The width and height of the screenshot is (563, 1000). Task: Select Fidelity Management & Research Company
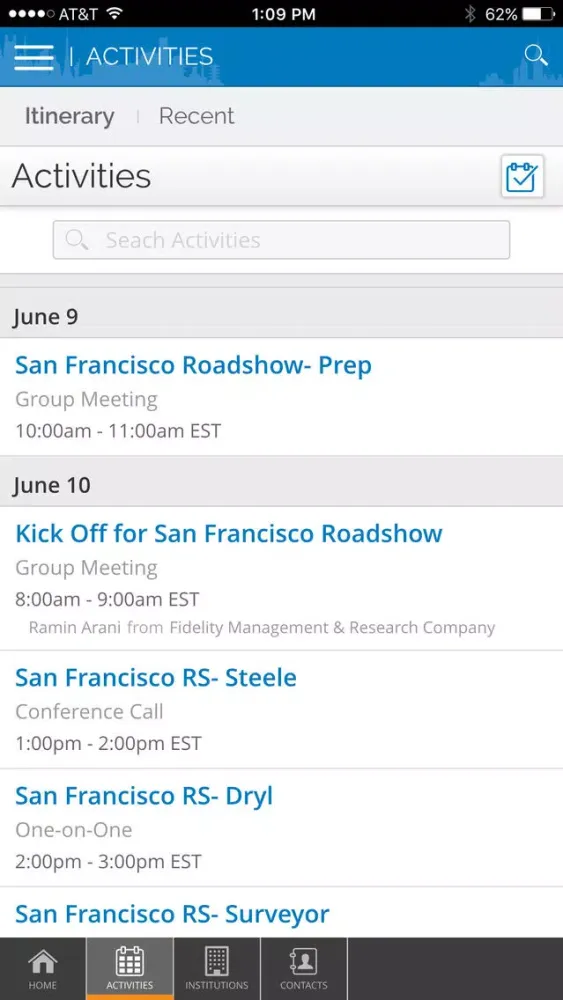pyautogui.click(x=332, y=628)
